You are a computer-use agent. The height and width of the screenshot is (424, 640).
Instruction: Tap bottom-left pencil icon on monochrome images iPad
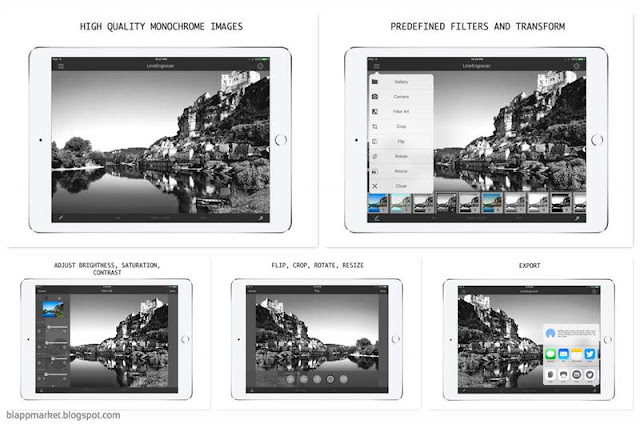(x=61, y=218)
